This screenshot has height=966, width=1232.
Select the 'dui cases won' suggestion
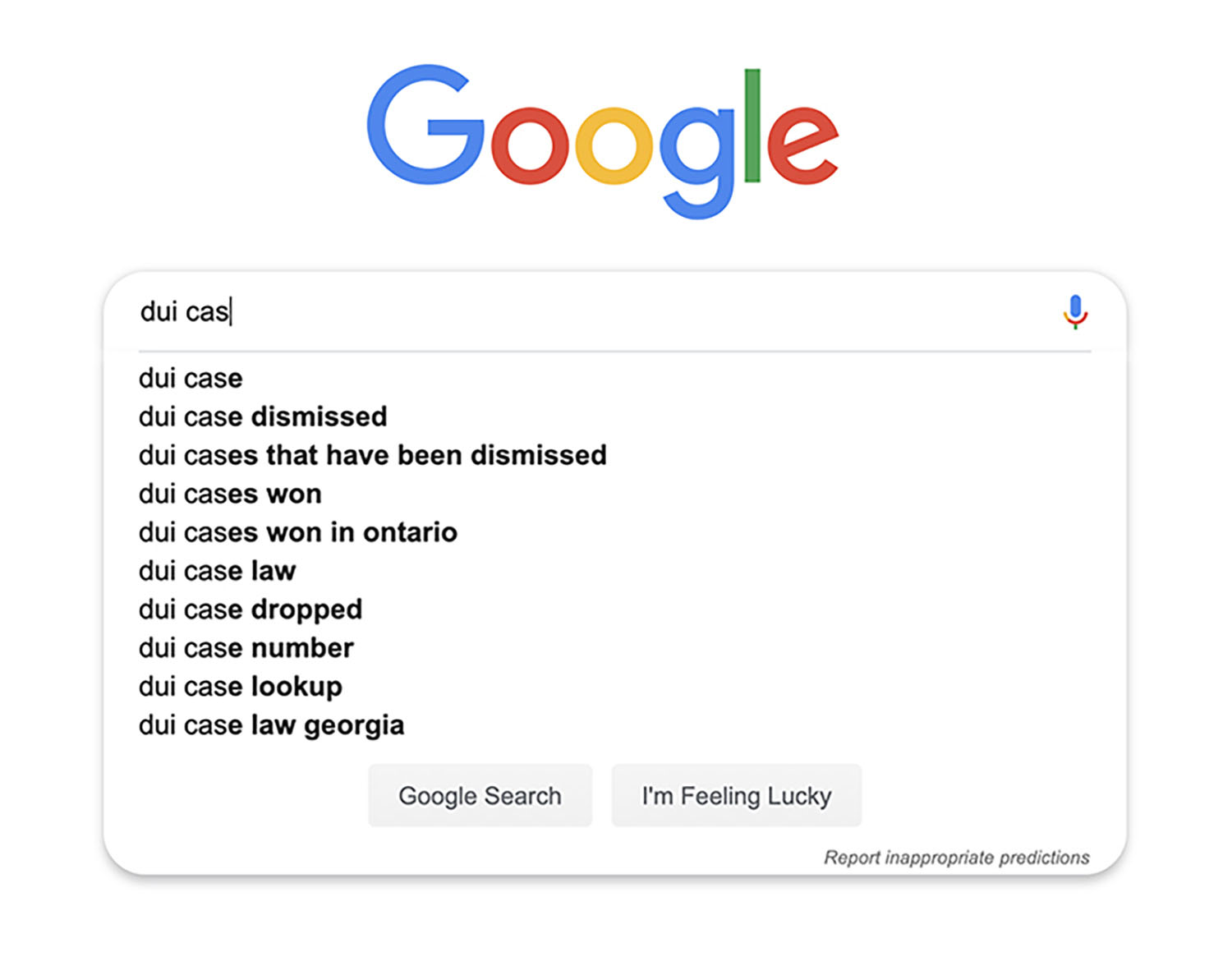click(229, 494)
